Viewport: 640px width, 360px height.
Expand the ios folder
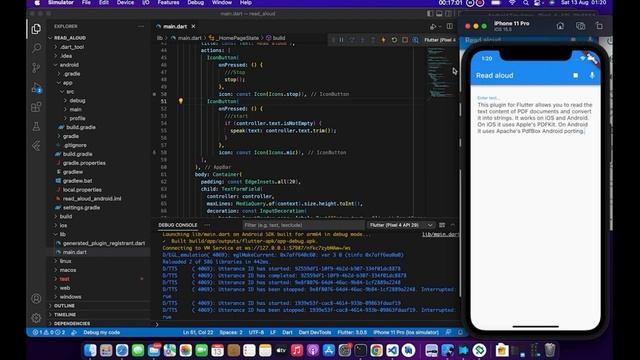[63, 225]
